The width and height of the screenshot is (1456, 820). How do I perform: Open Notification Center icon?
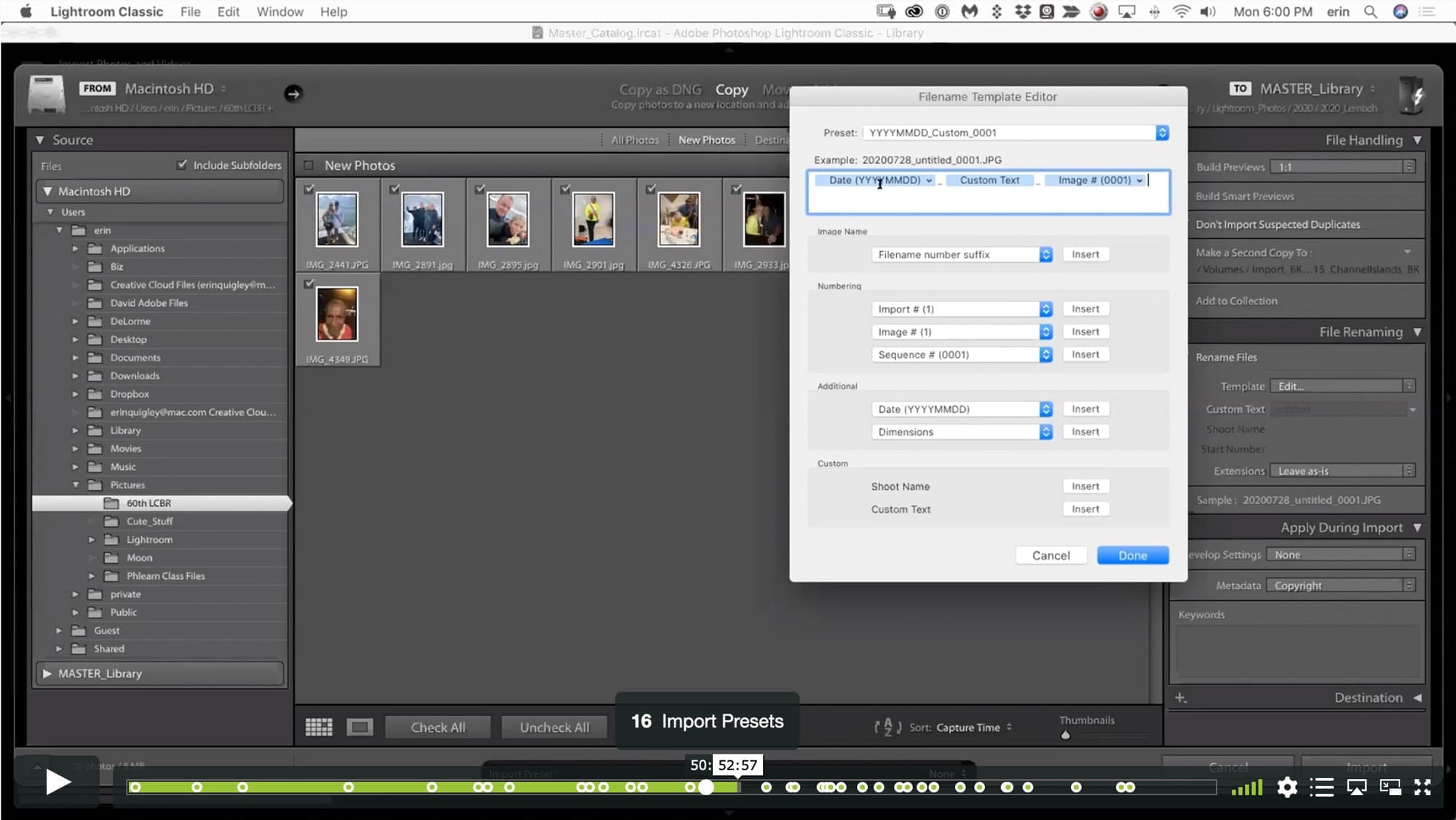(x=1428, y=12)
